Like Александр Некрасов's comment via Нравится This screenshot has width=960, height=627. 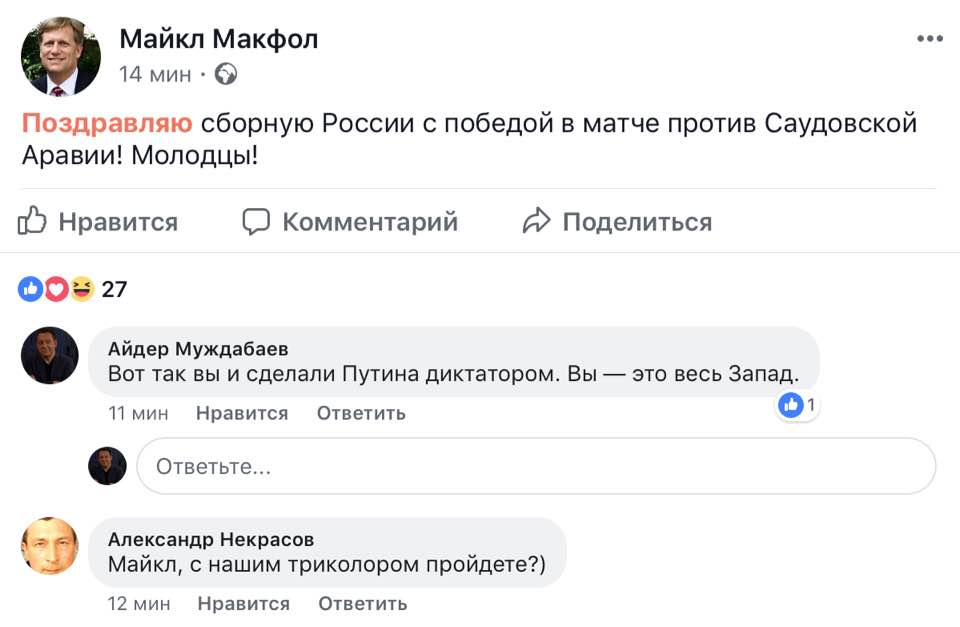[x=244, y=603]
